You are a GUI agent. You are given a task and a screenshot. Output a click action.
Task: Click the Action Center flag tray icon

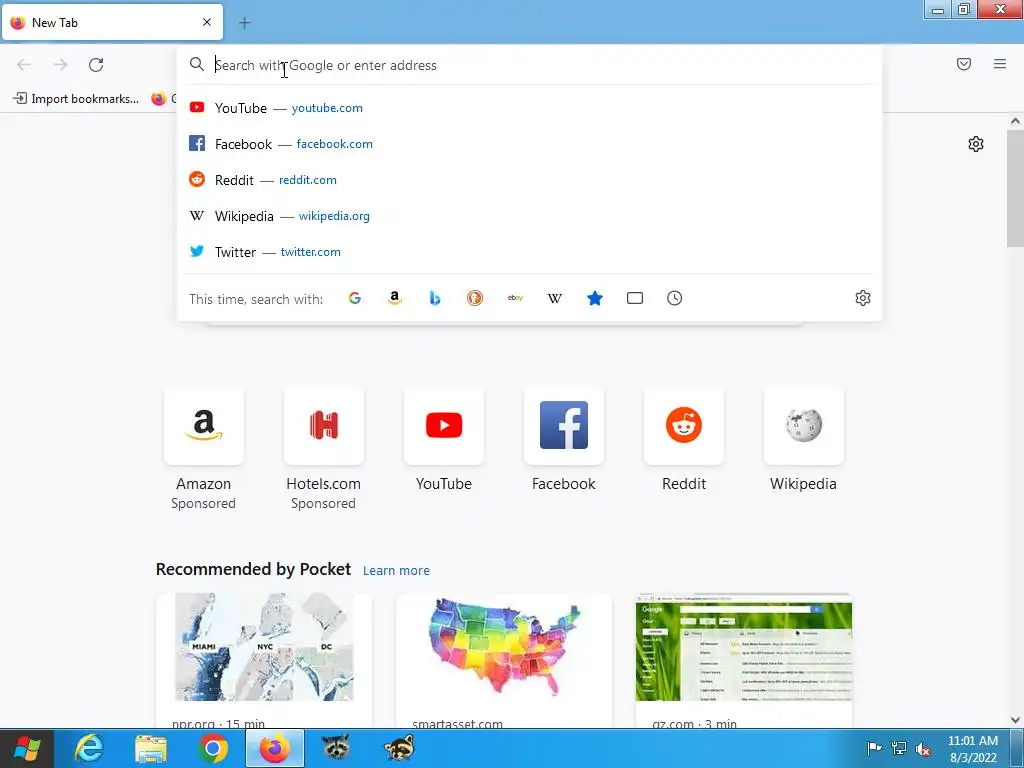click(x=874, y=748)
